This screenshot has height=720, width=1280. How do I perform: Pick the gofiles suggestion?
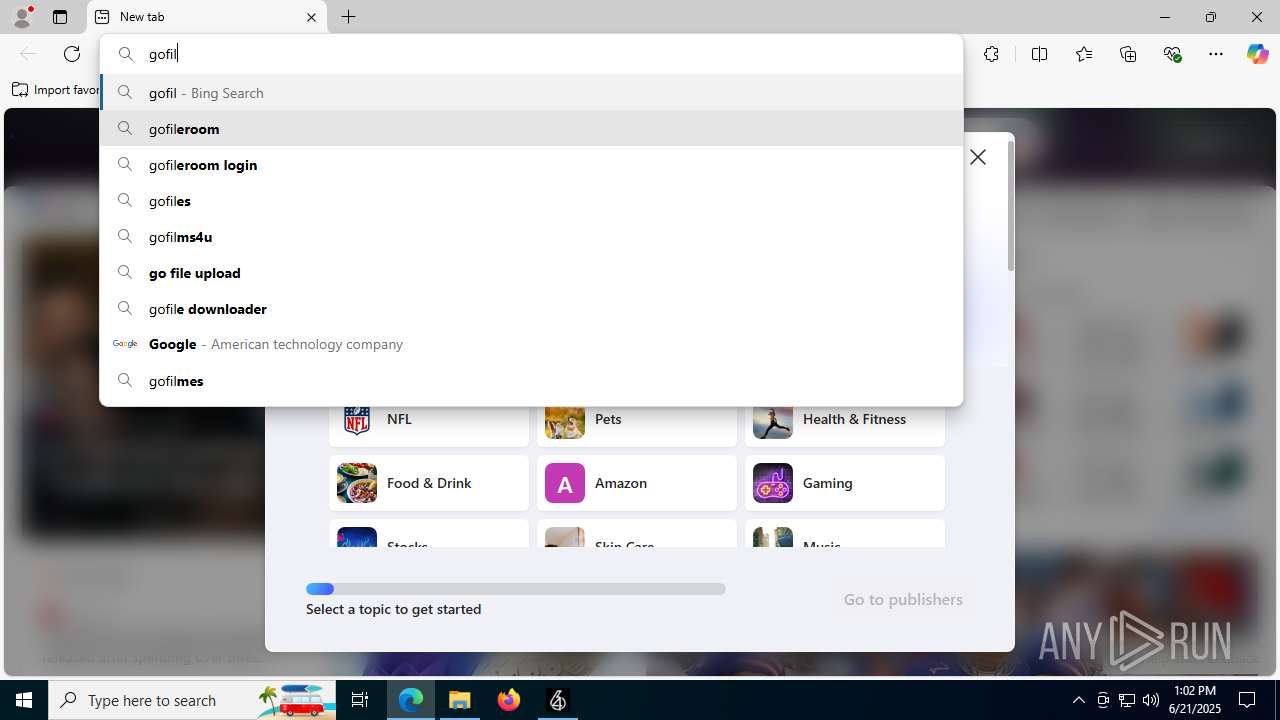(x=531, y=200)
